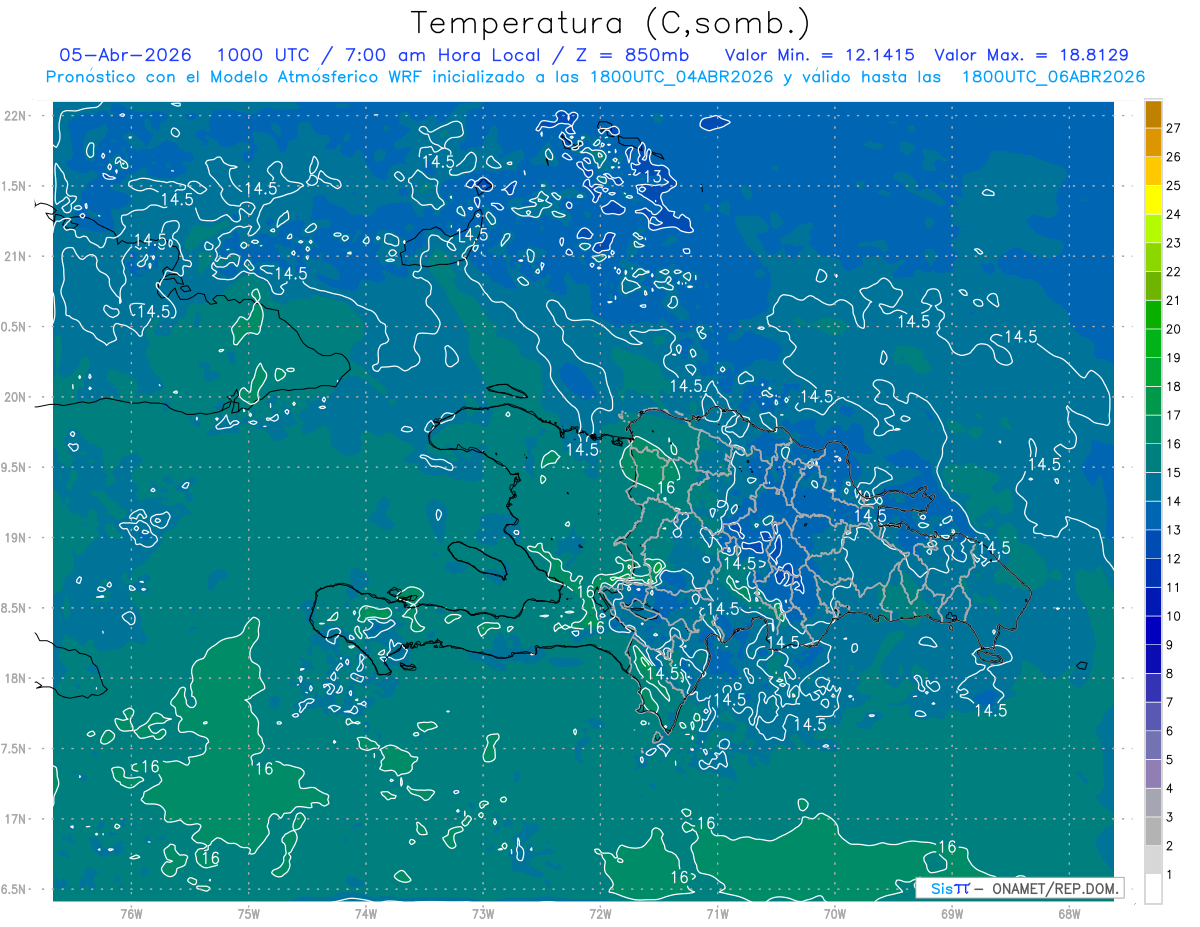
Task: Click the 72W longitude axis label
Action: tap(600, 913)
